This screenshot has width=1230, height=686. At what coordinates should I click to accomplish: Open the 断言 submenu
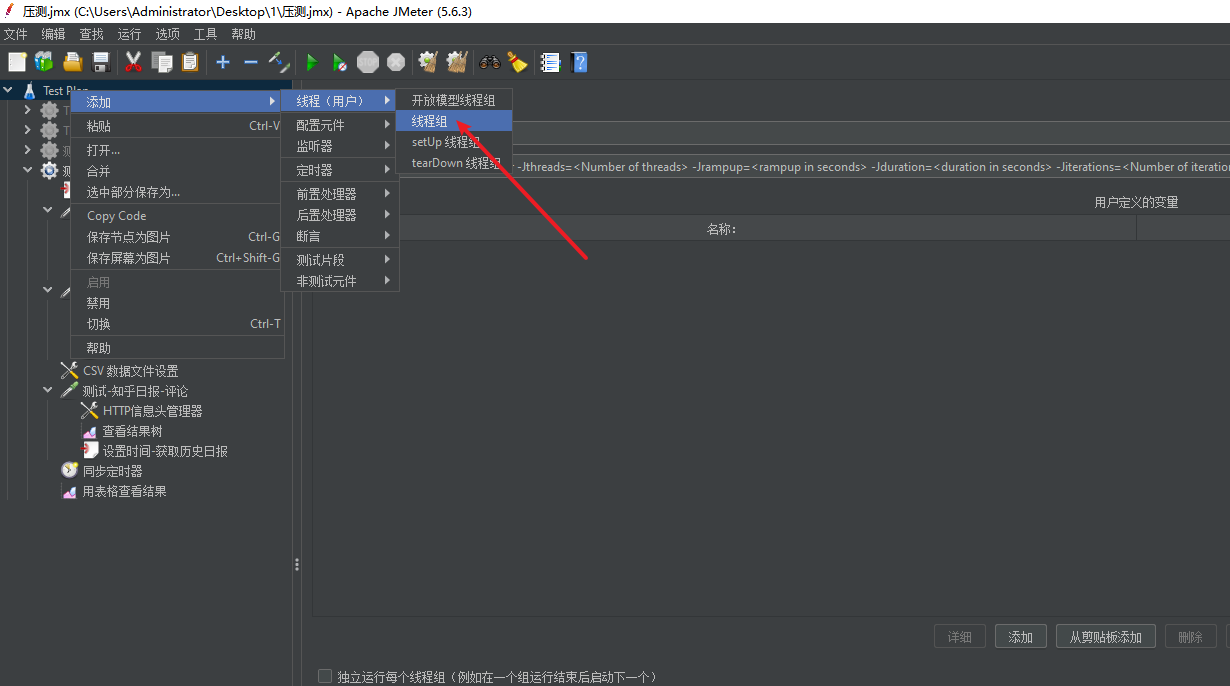coord(340,236)
